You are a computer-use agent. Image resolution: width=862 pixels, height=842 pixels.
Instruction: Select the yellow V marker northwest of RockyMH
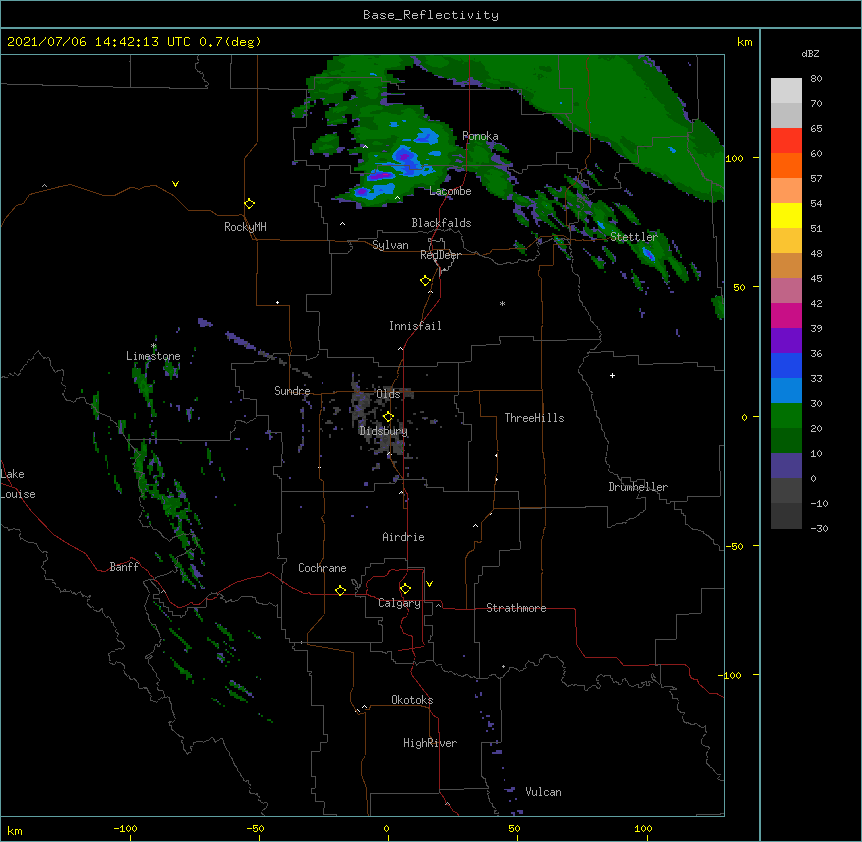175,184
